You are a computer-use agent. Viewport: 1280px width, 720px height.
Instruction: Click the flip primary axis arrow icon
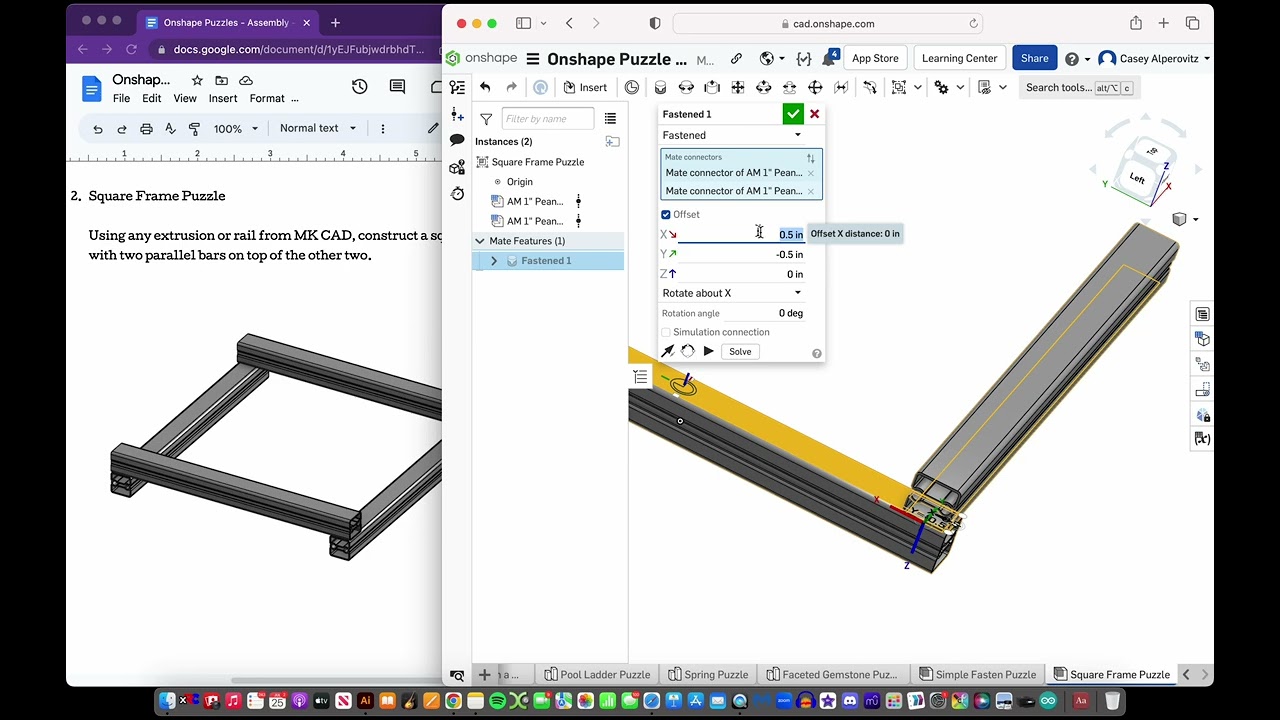pyautogui.click(x=668, y=351)
